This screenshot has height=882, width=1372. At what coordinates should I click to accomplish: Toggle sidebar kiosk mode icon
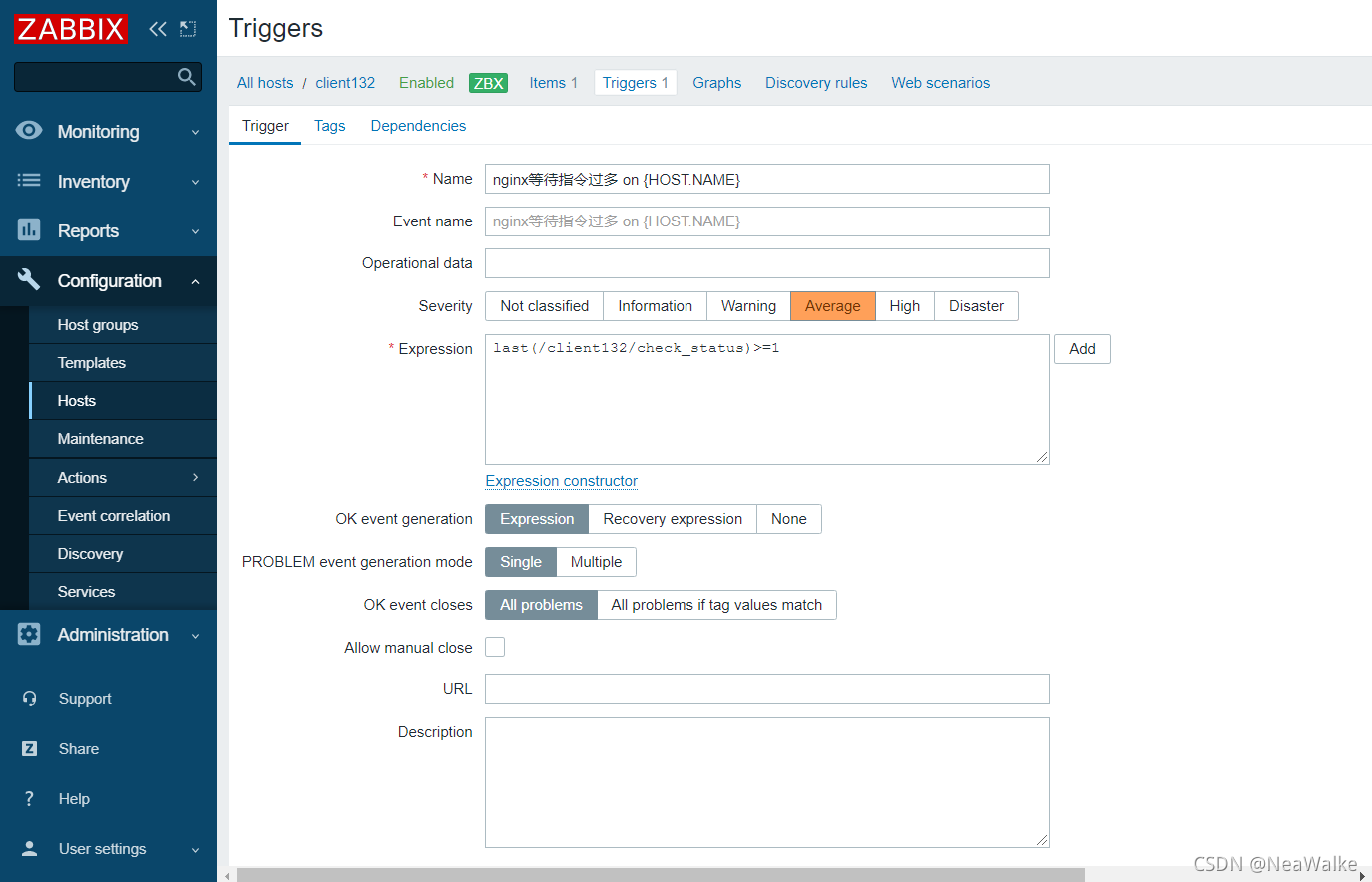[x=188, y=29]
